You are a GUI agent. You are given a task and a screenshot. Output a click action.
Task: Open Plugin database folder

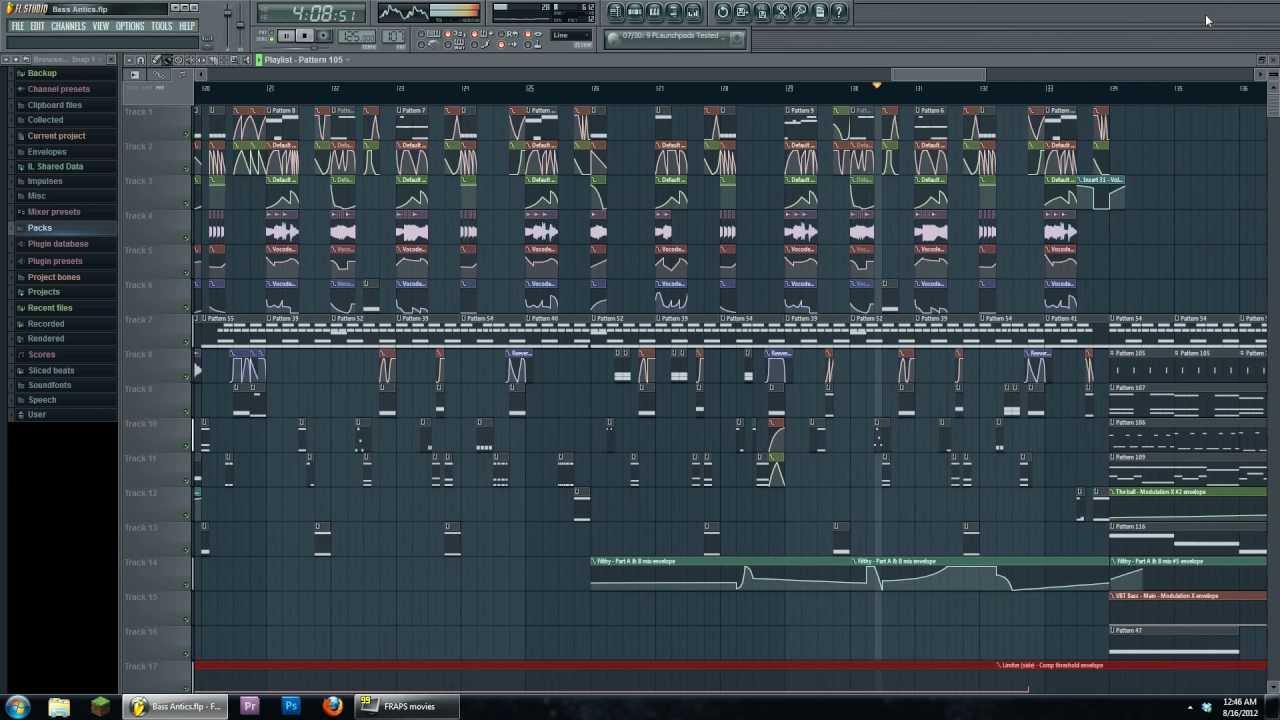(x=58, y=244)
